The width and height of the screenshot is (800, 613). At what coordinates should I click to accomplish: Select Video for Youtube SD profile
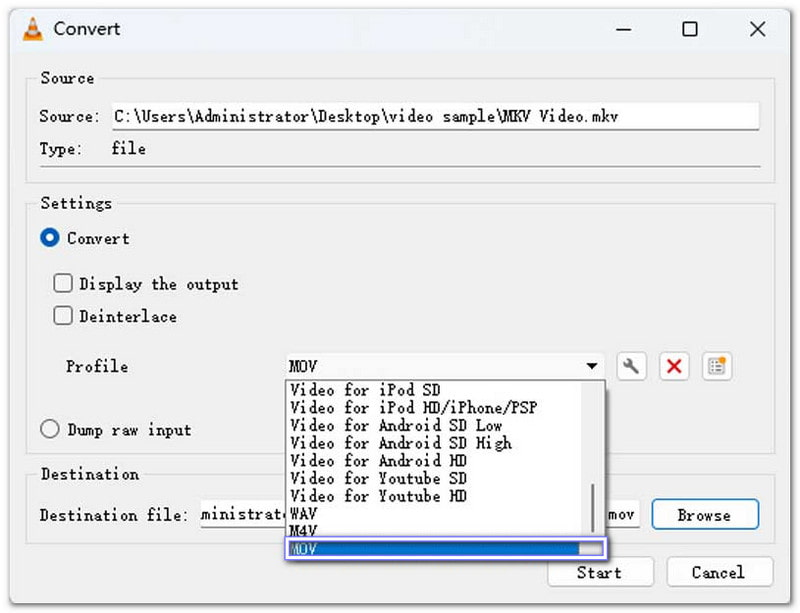point(434,478)
